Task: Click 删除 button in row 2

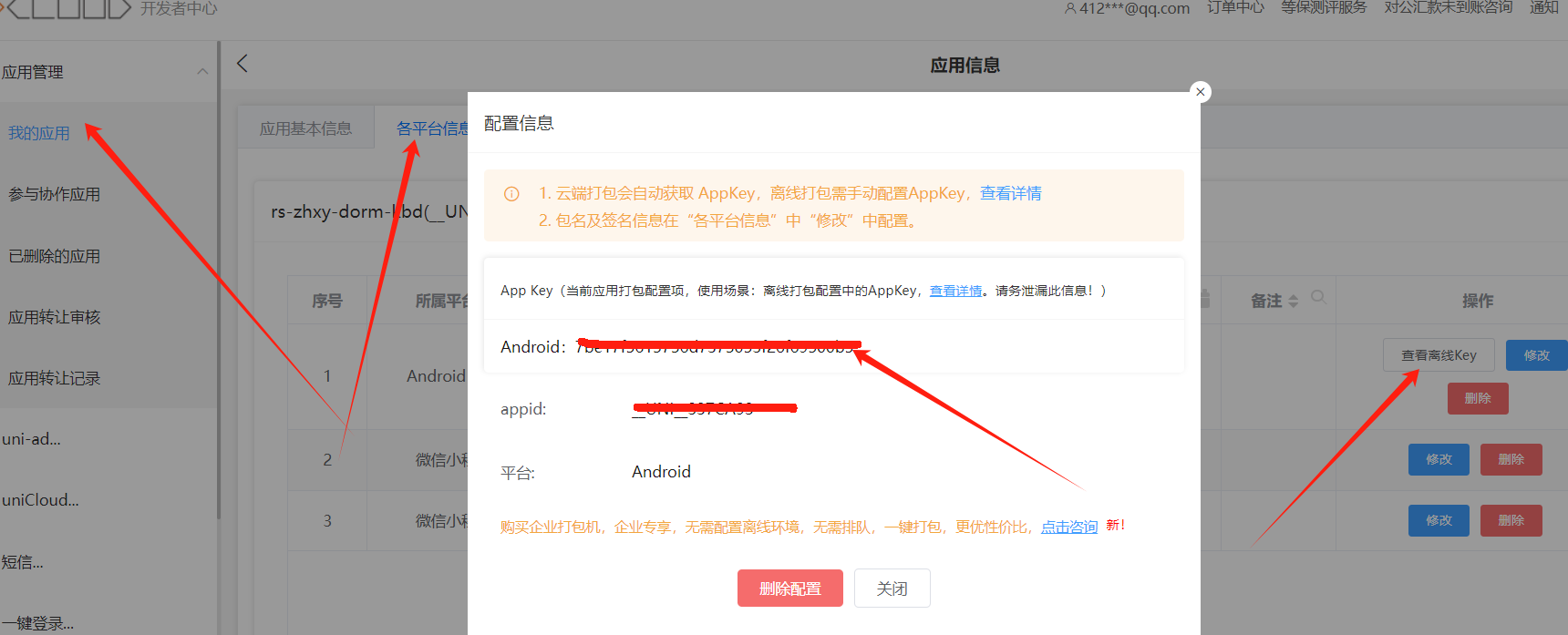Action: click(x=1511, y=459)
